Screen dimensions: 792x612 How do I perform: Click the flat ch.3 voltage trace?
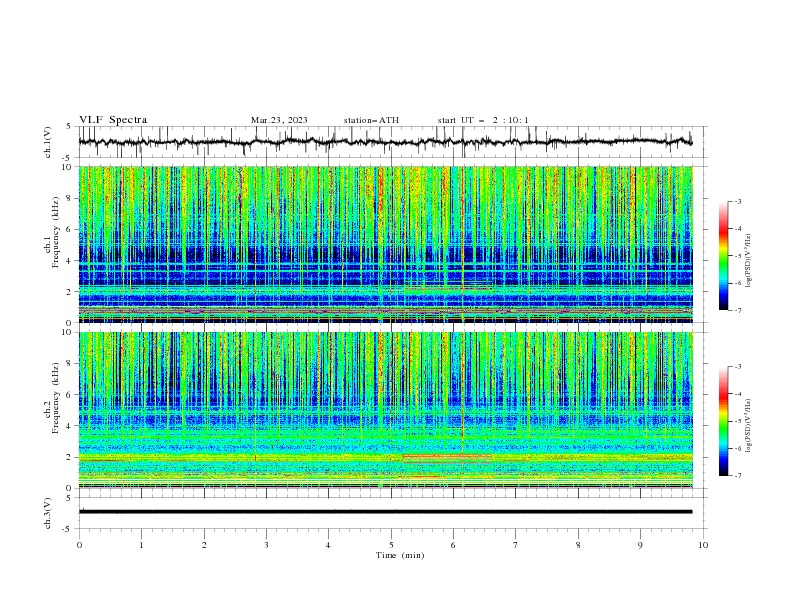point(385,512)
